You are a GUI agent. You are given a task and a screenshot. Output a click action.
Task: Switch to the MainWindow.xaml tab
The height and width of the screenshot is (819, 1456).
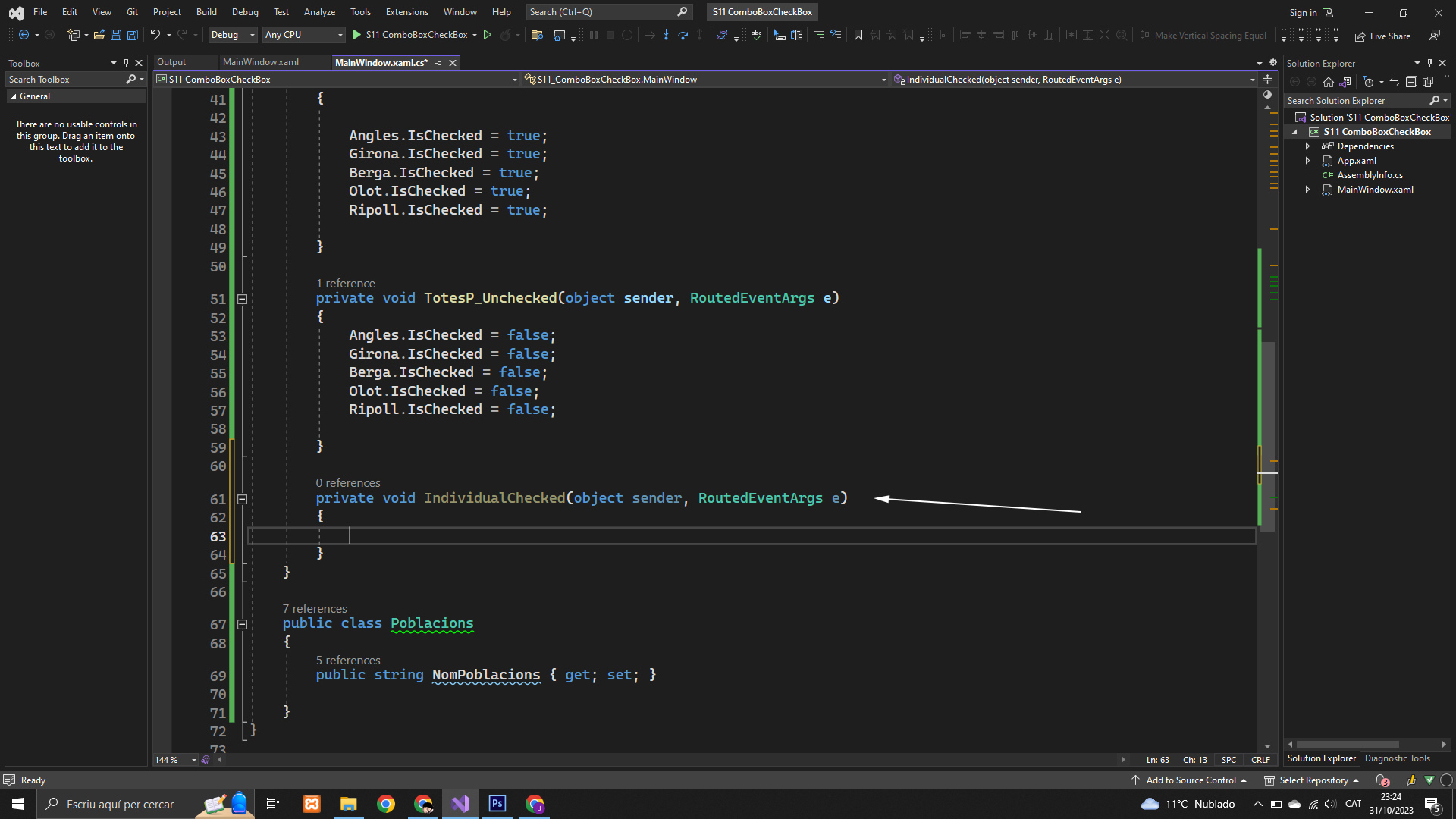tap(261, 62)
